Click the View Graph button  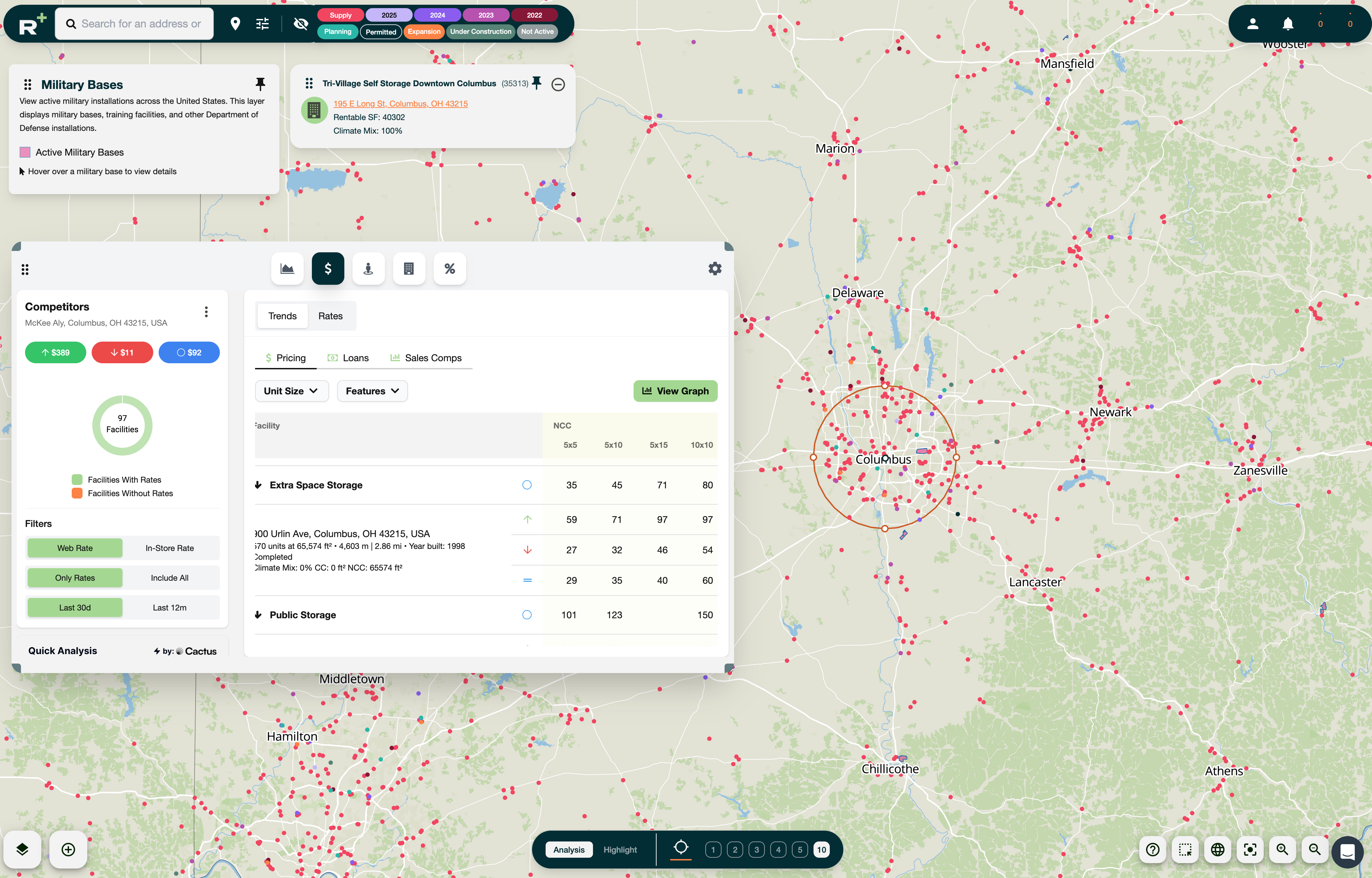(x=675, y=391)
